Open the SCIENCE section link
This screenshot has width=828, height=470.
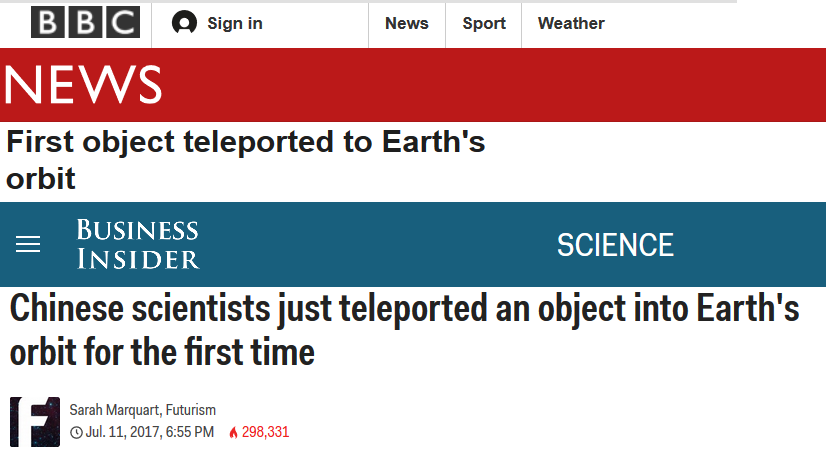tap(615, 245)
